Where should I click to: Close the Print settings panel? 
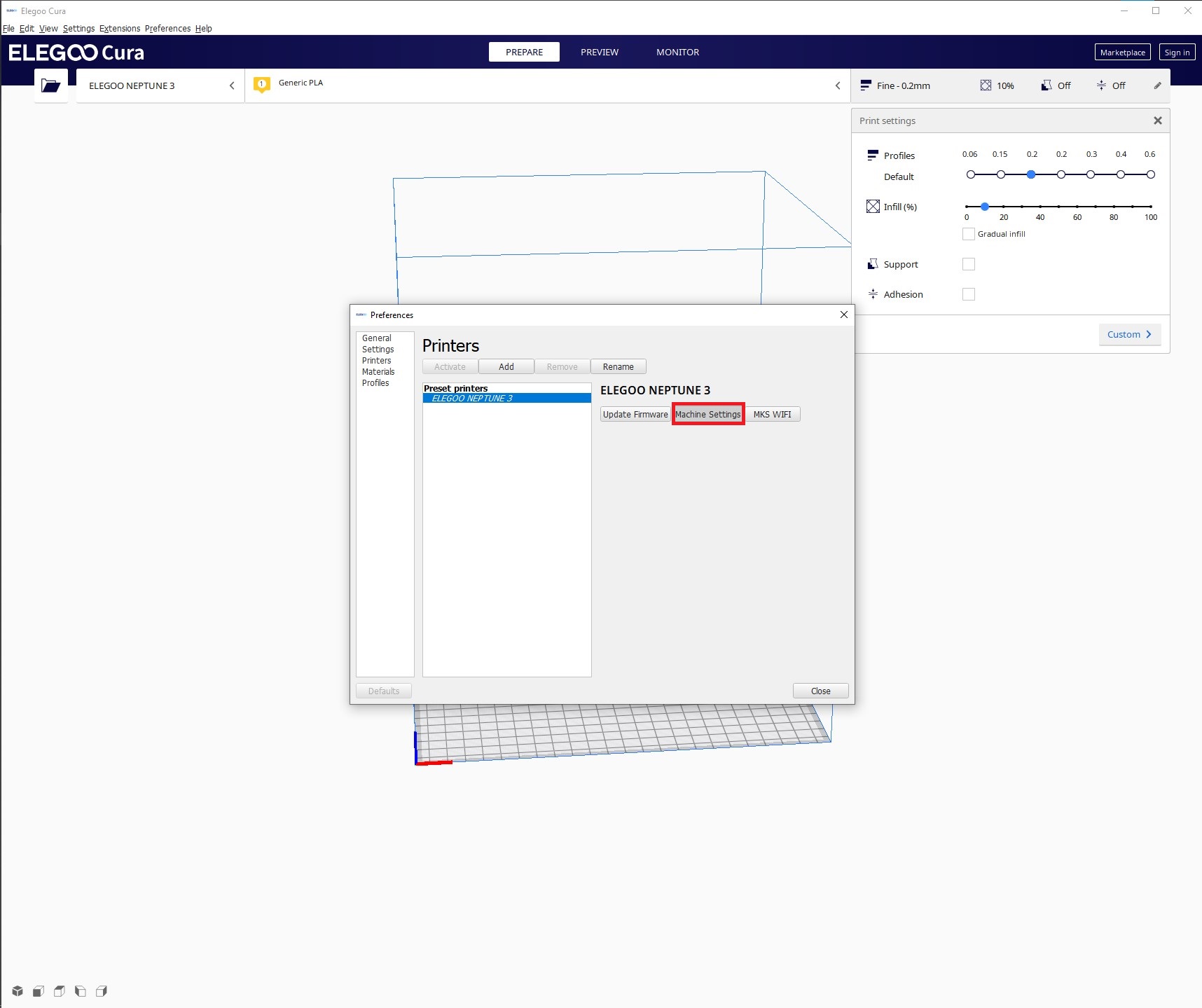[x=1158, y=120]
